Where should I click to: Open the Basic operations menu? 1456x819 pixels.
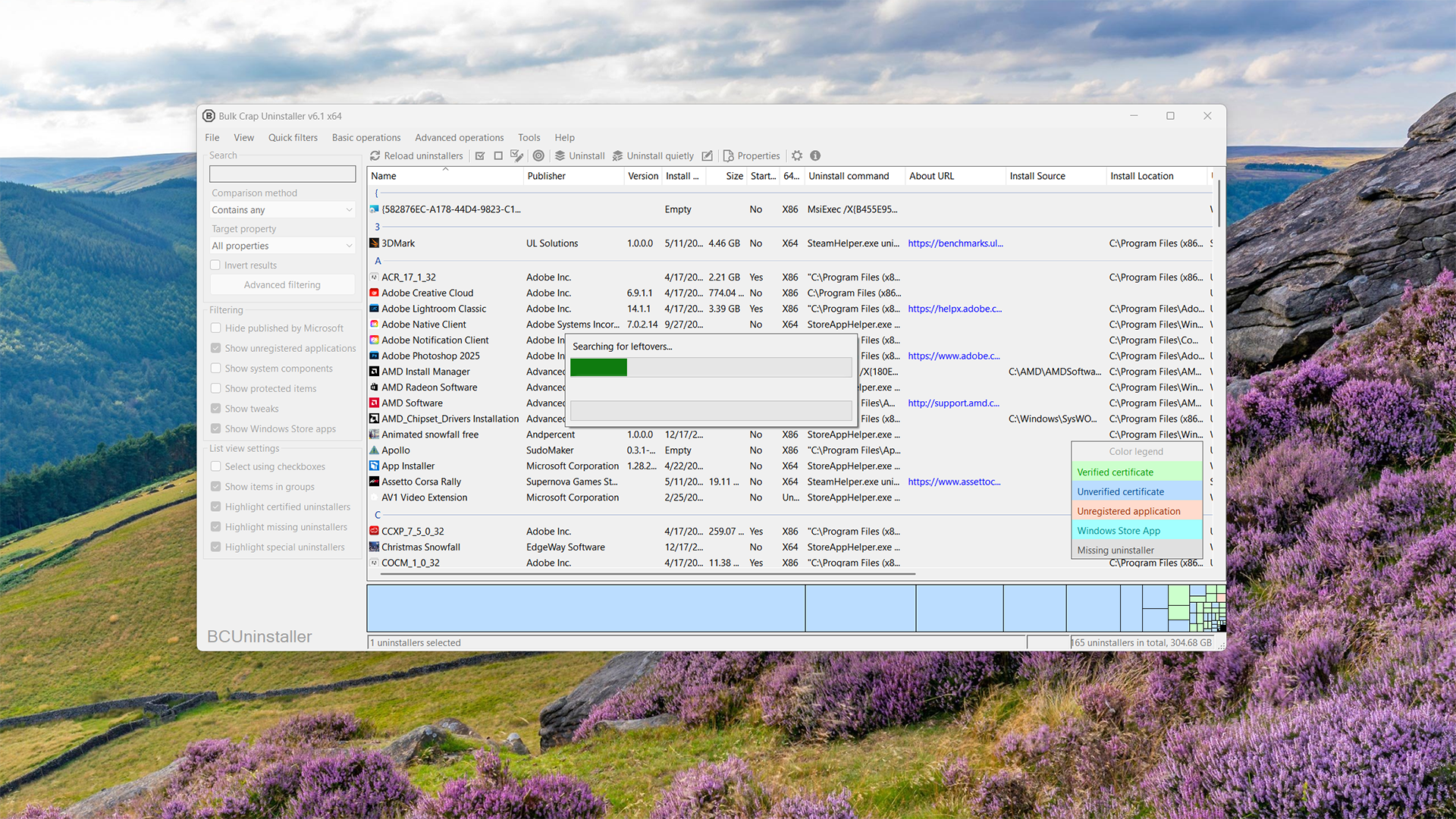366,137
